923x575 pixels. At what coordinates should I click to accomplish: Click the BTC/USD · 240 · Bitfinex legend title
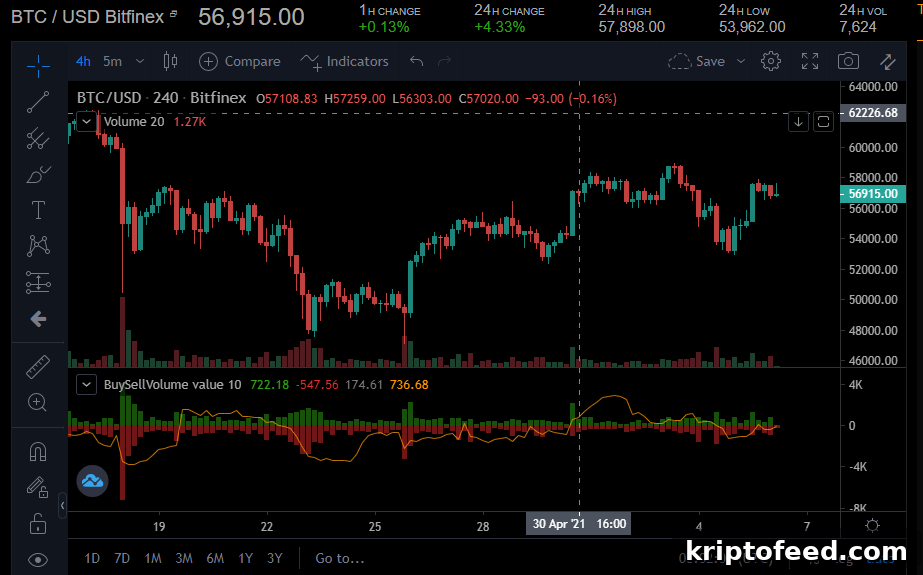[161, 98]
